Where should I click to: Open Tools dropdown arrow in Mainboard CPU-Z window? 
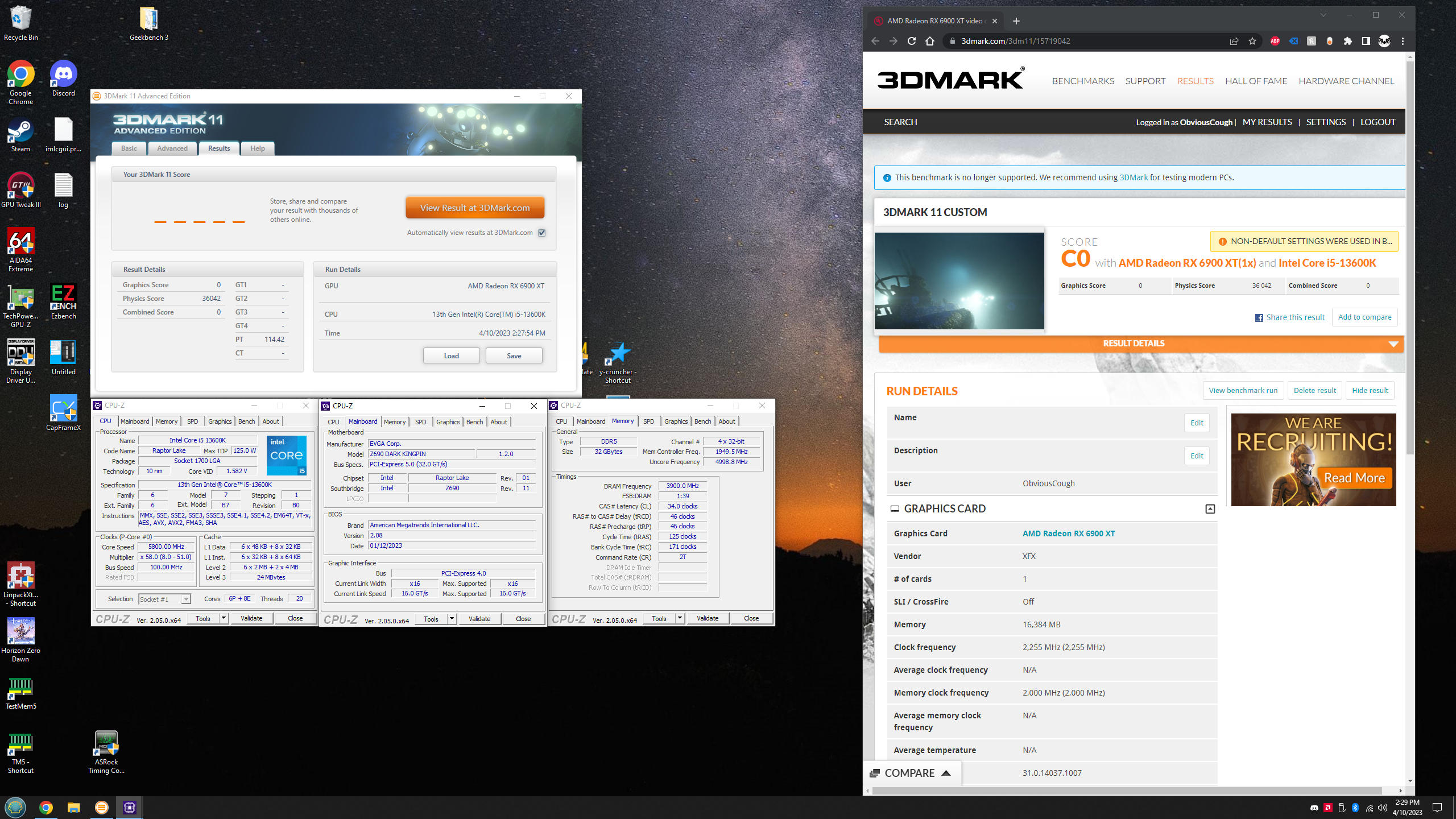tap(452, 619)
